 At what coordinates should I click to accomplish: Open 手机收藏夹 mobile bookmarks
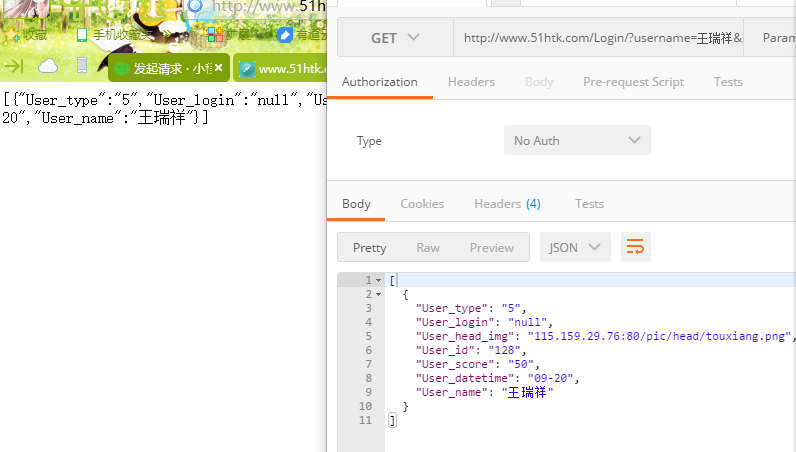tap(114, 35)
